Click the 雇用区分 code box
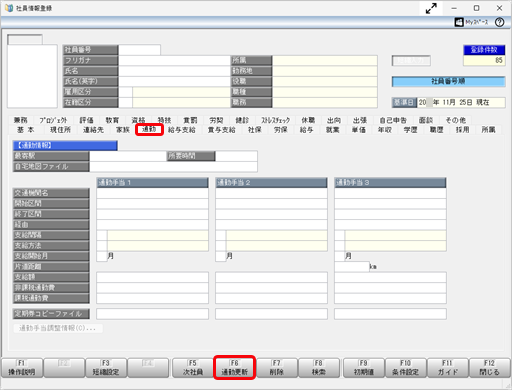The height and width of the screenshot is (390, 512). [126, 92]
